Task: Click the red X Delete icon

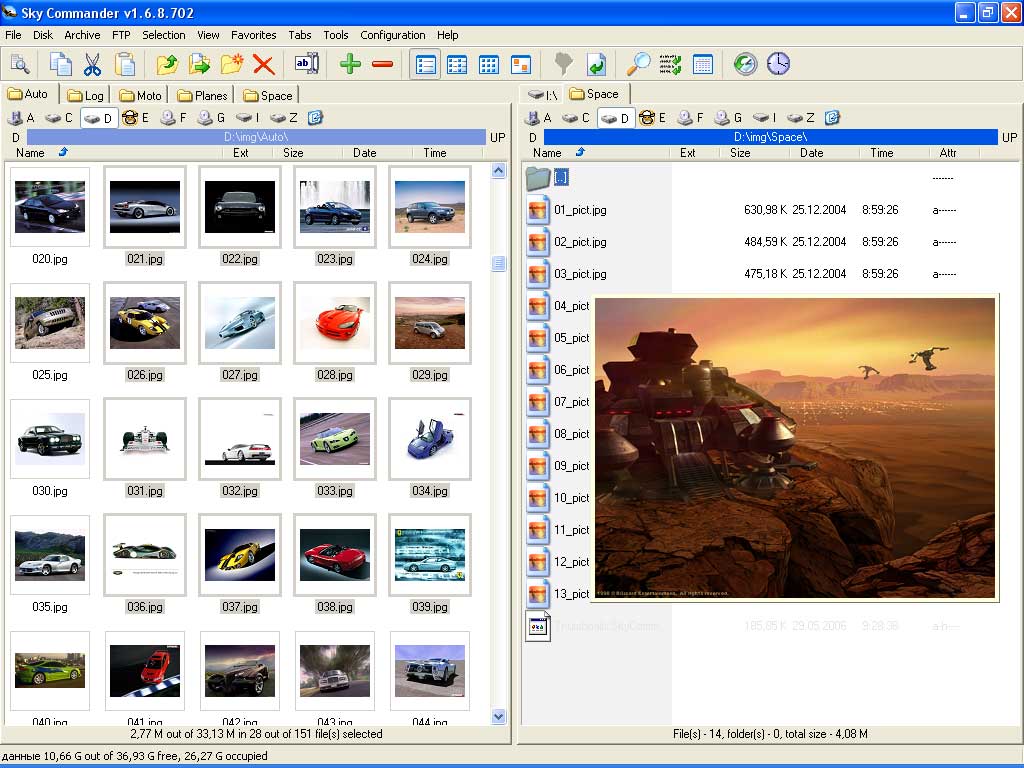Action: pyautogui.click(x=263, y=65)
